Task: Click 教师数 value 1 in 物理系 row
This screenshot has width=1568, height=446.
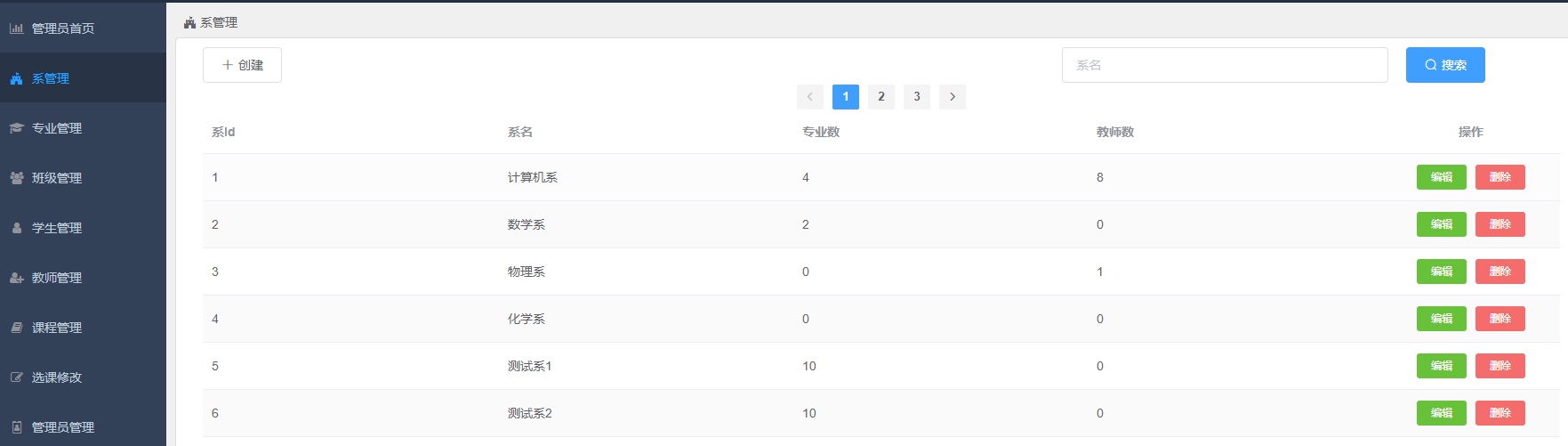Action: tap(1100, 272)
